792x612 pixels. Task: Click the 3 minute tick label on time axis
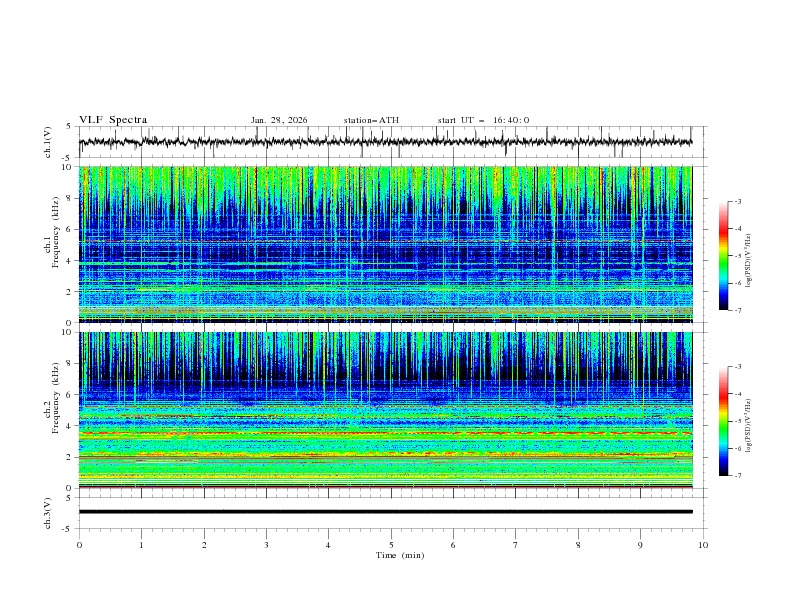tap(266, 545)
